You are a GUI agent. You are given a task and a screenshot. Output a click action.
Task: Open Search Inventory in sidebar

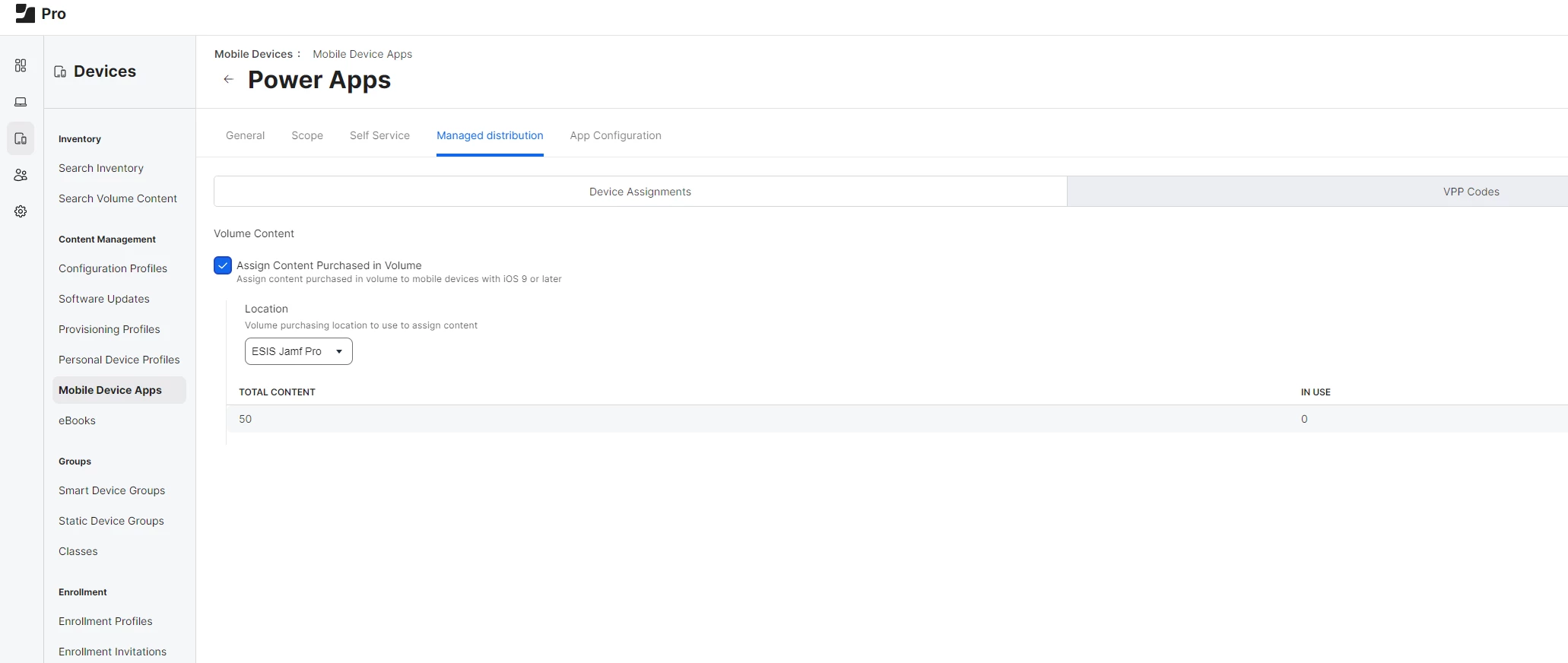[101, 168]
